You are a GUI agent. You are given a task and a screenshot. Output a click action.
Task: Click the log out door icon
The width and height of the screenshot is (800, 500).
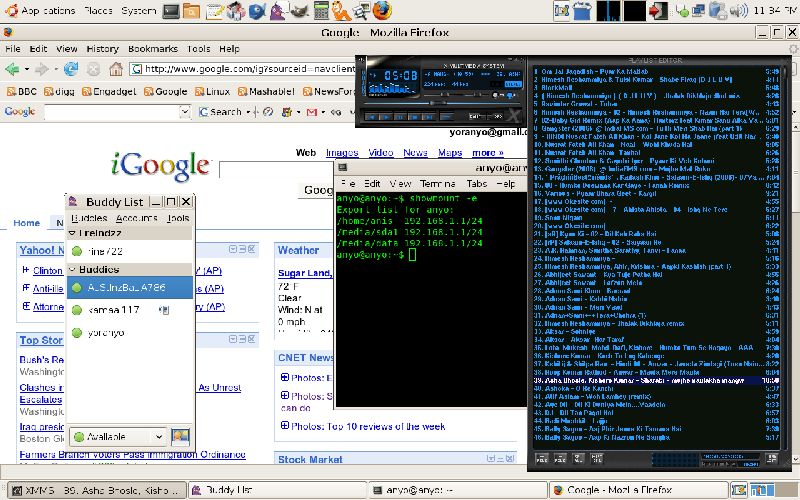pos(658,10)
